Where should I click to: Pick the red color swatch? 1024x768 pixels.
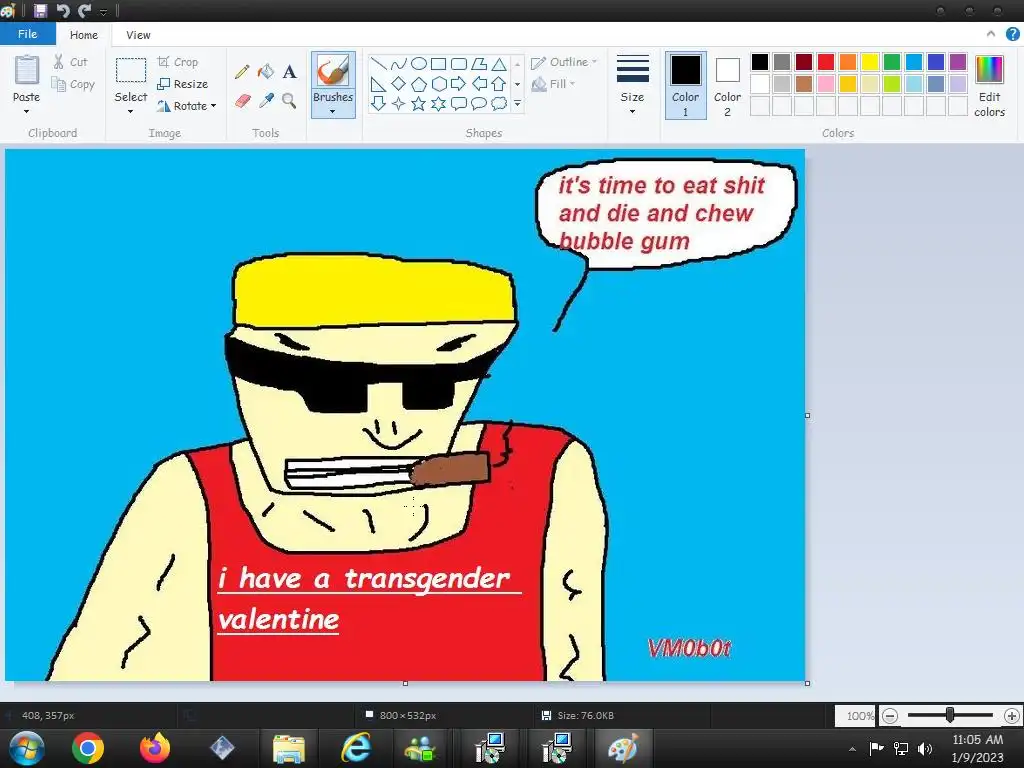click(x=826, y=62)
